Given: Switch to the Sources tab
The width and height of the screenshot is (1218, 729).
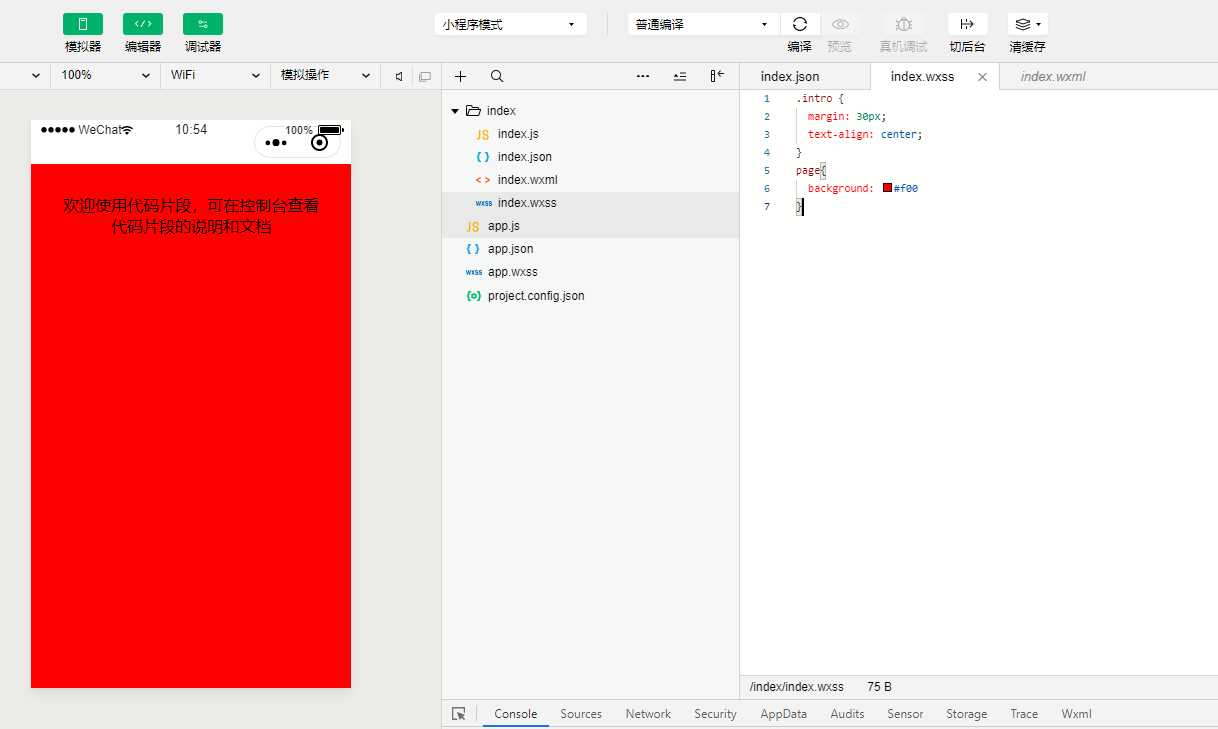Looking at the screenshot, I should click(581, 714).
